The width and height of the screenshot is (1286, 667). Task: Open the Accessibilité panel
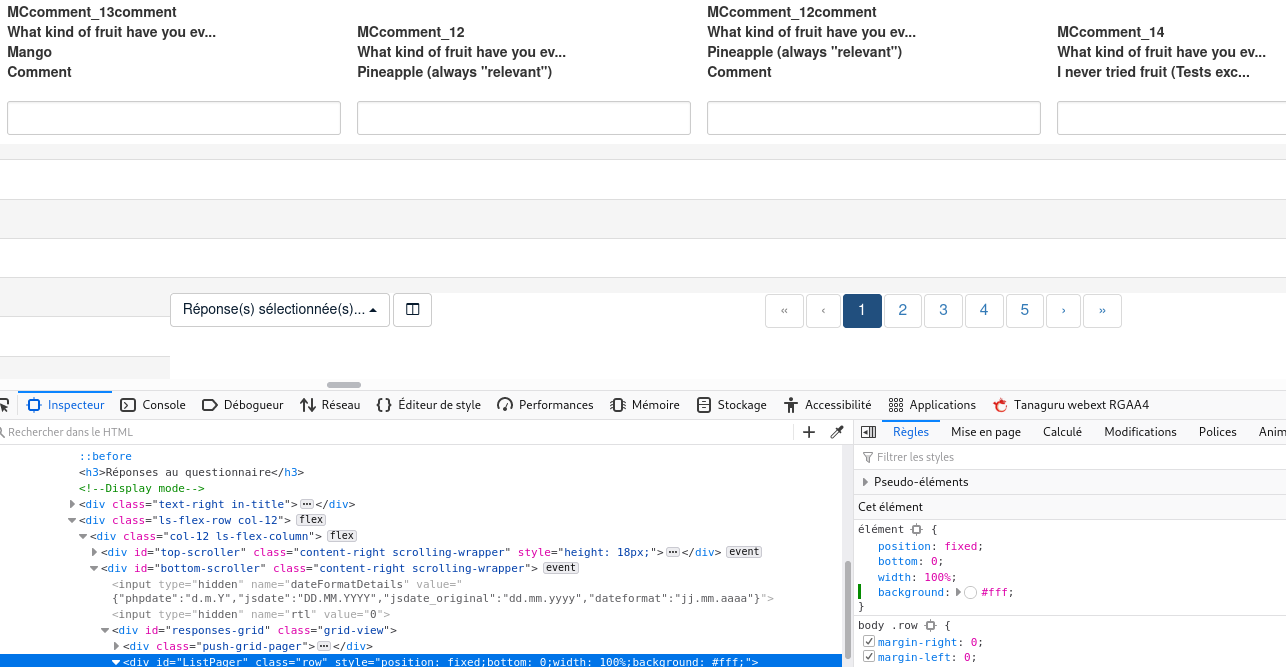[x=828, y=405]
